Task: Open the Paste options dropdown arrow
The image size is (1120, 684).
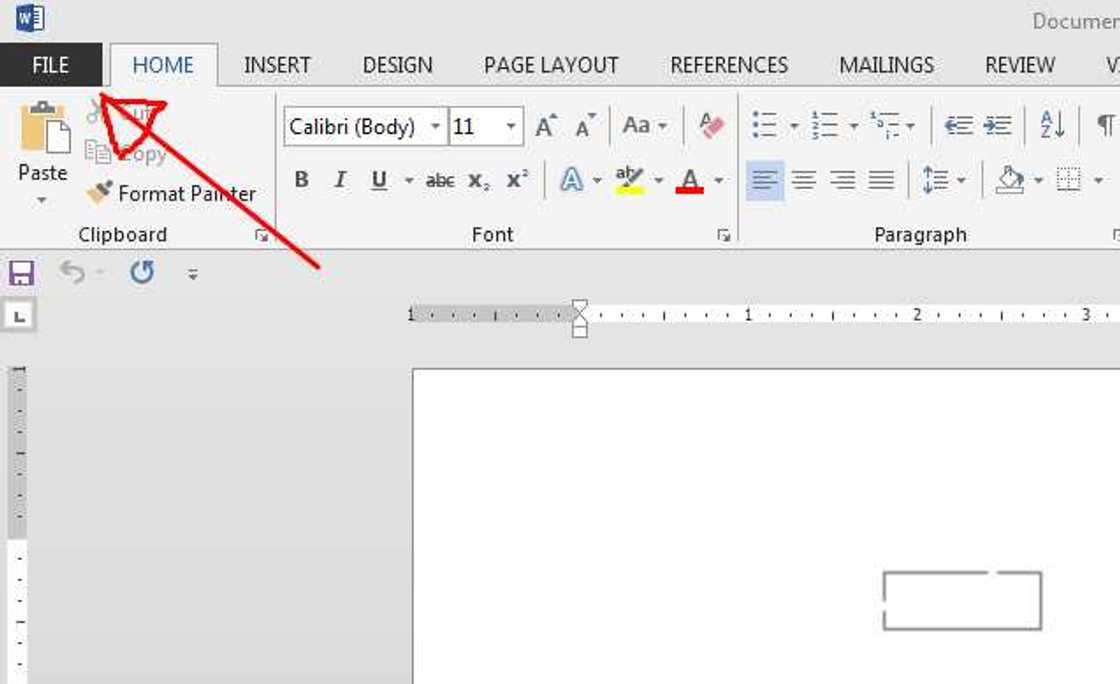Action: 42,200
